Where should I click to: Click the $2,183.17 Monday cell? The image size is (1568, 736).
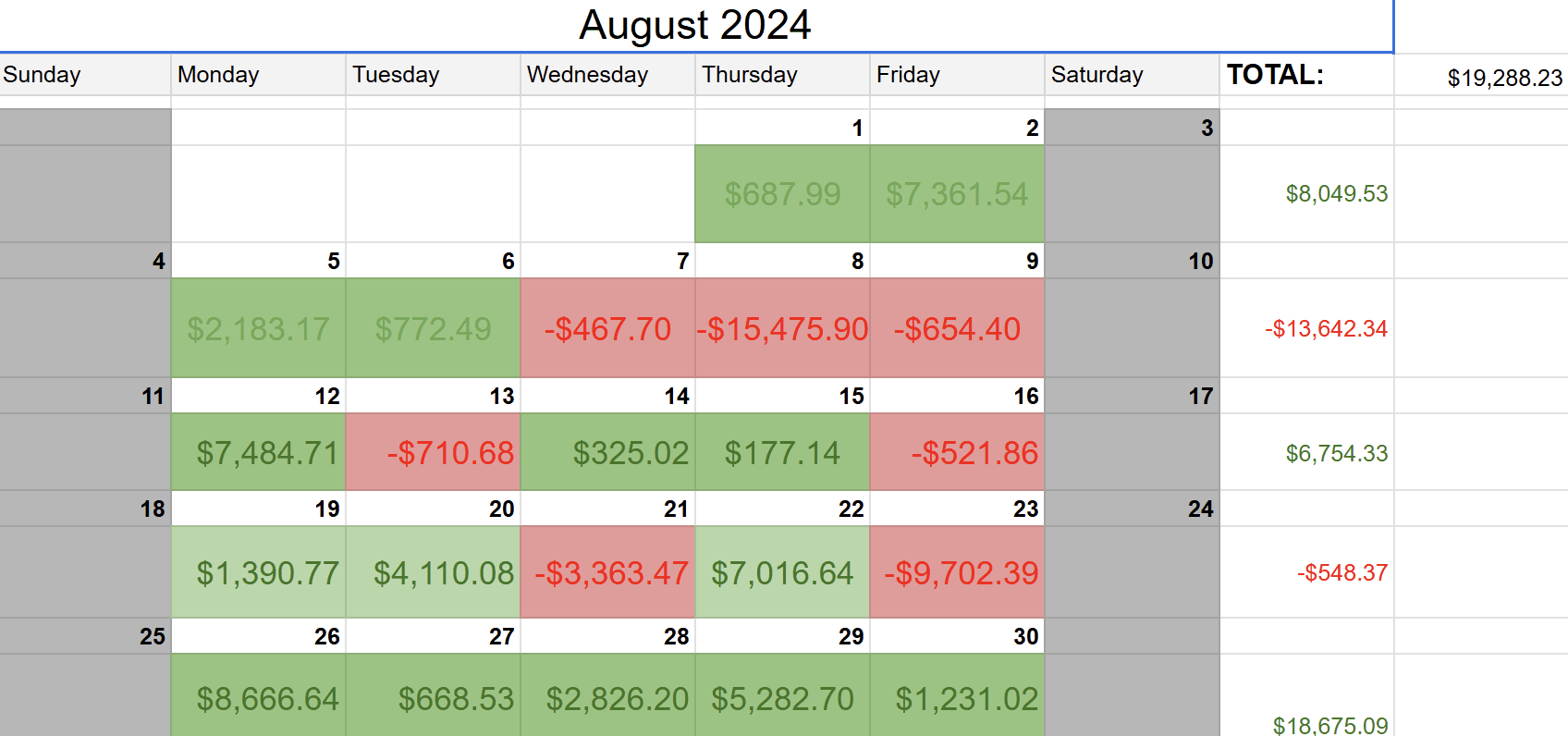point(258,328)
